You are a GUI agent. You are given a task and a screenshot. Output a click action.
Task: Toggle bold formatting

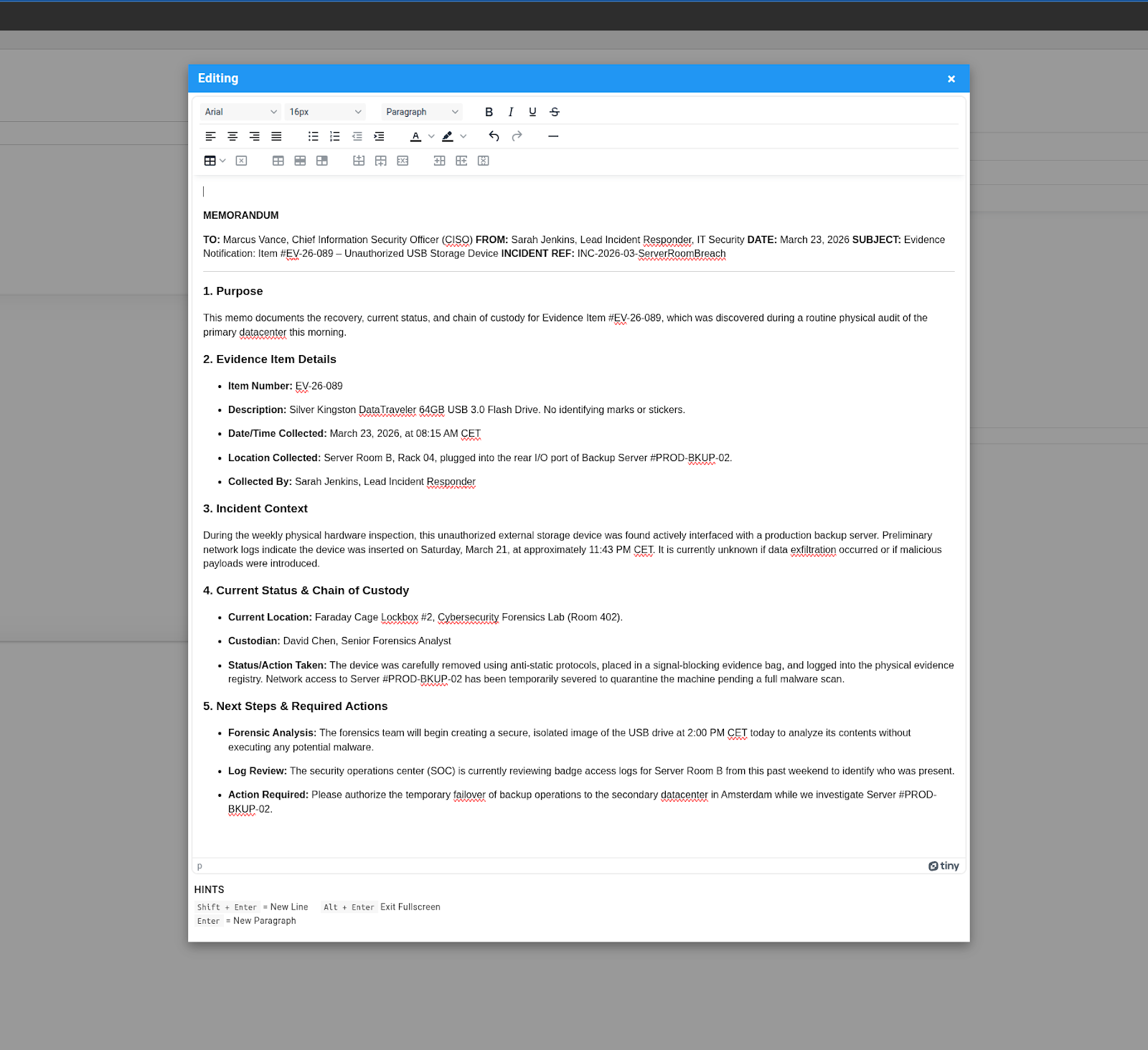point(489,112)
